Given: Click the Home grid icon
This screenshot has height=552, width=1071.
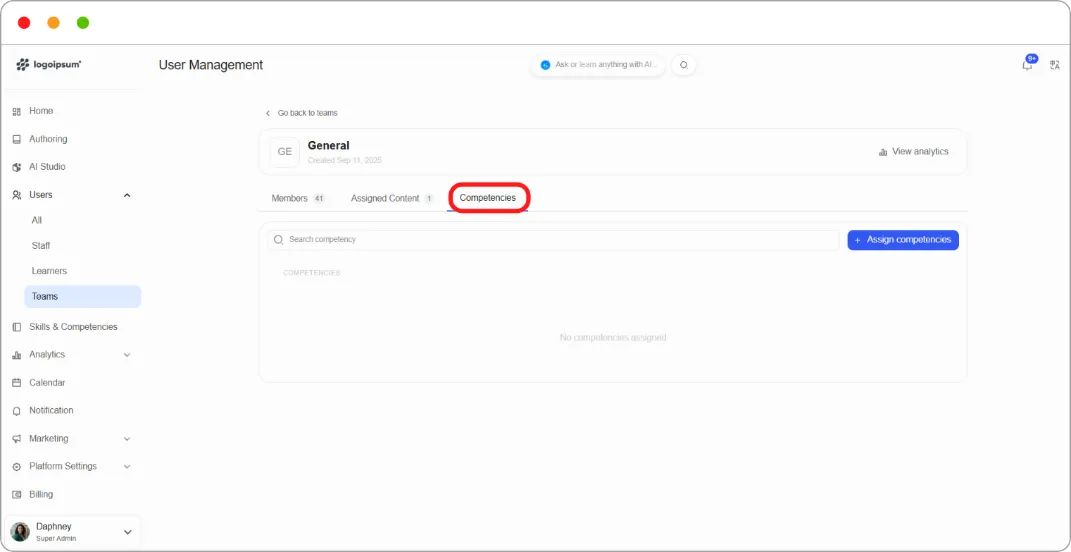Looking at the screenshot, I should (17, 111).
